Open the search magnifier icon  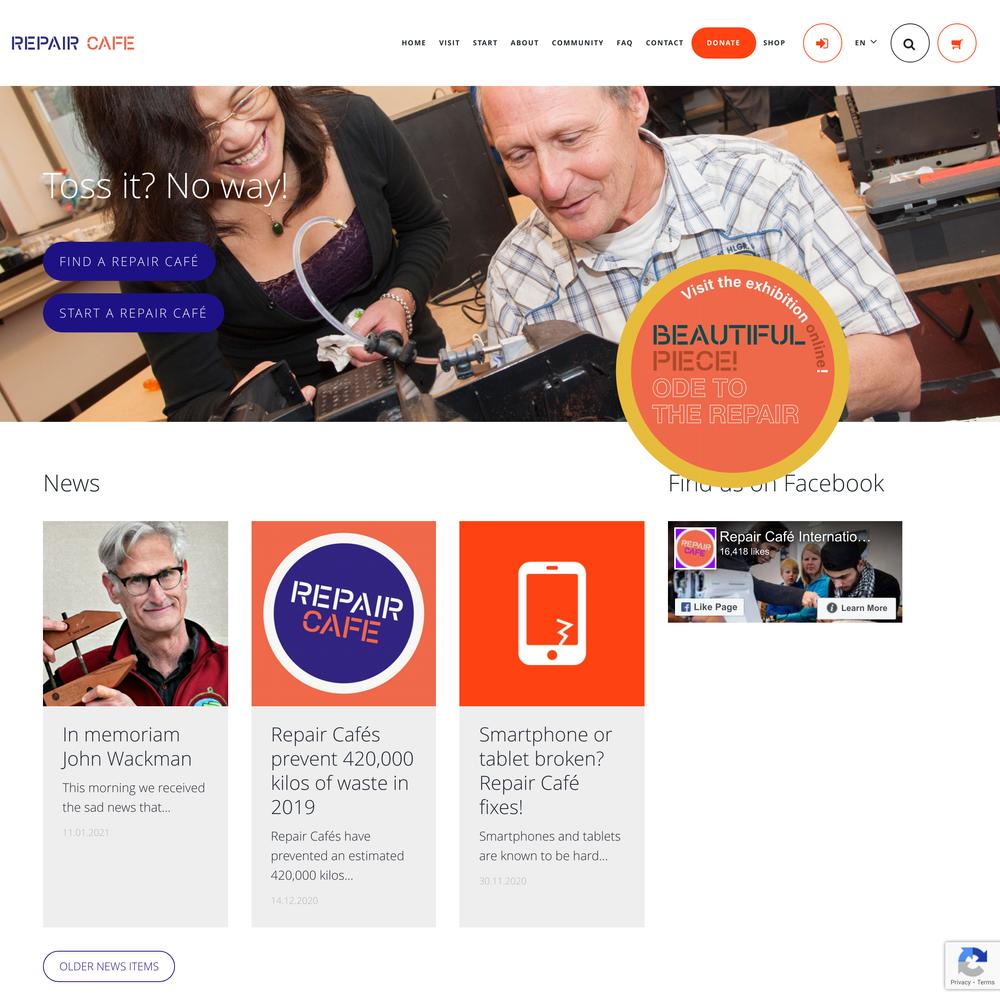[x=909, y=43]
